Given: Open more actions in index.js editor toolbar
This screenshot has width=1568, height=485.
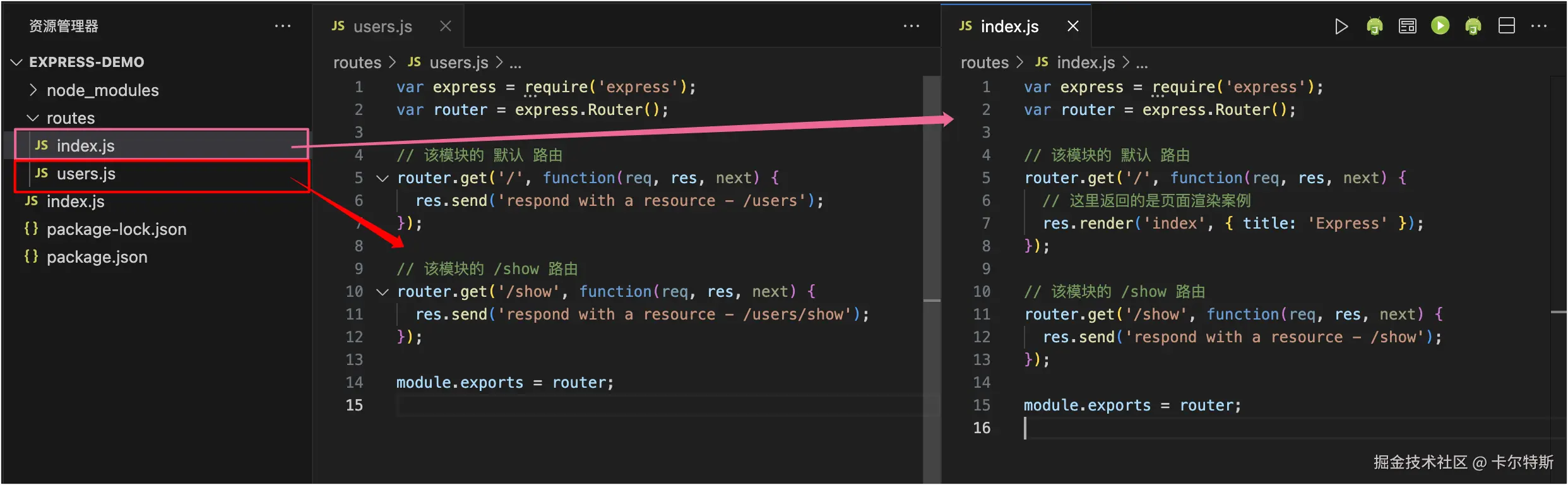Looking at the screenshot, I should pos(1538,27).
